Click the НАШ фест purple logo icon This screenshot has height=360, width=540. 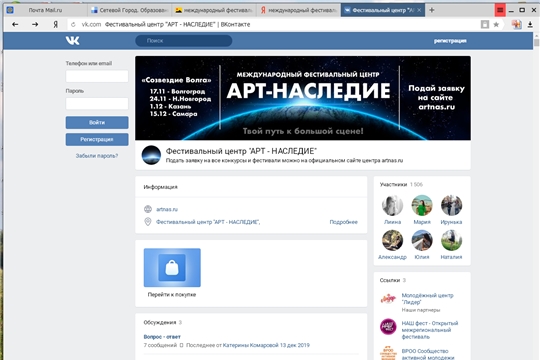(388, 327)
